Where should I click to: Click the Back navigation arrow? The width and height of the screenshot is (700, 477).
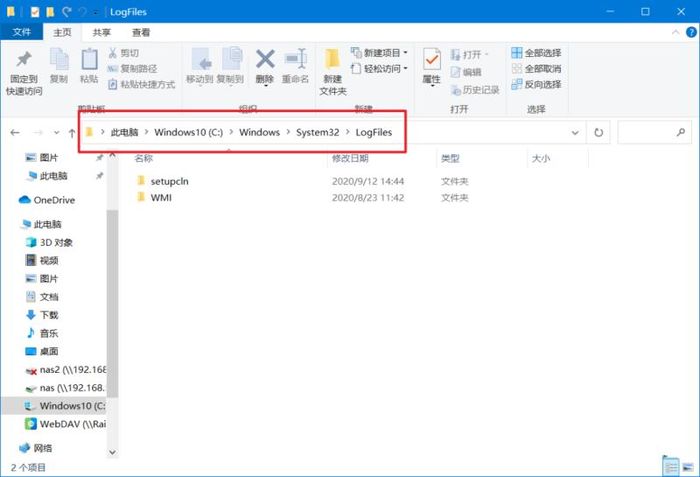tap(15, 133)
